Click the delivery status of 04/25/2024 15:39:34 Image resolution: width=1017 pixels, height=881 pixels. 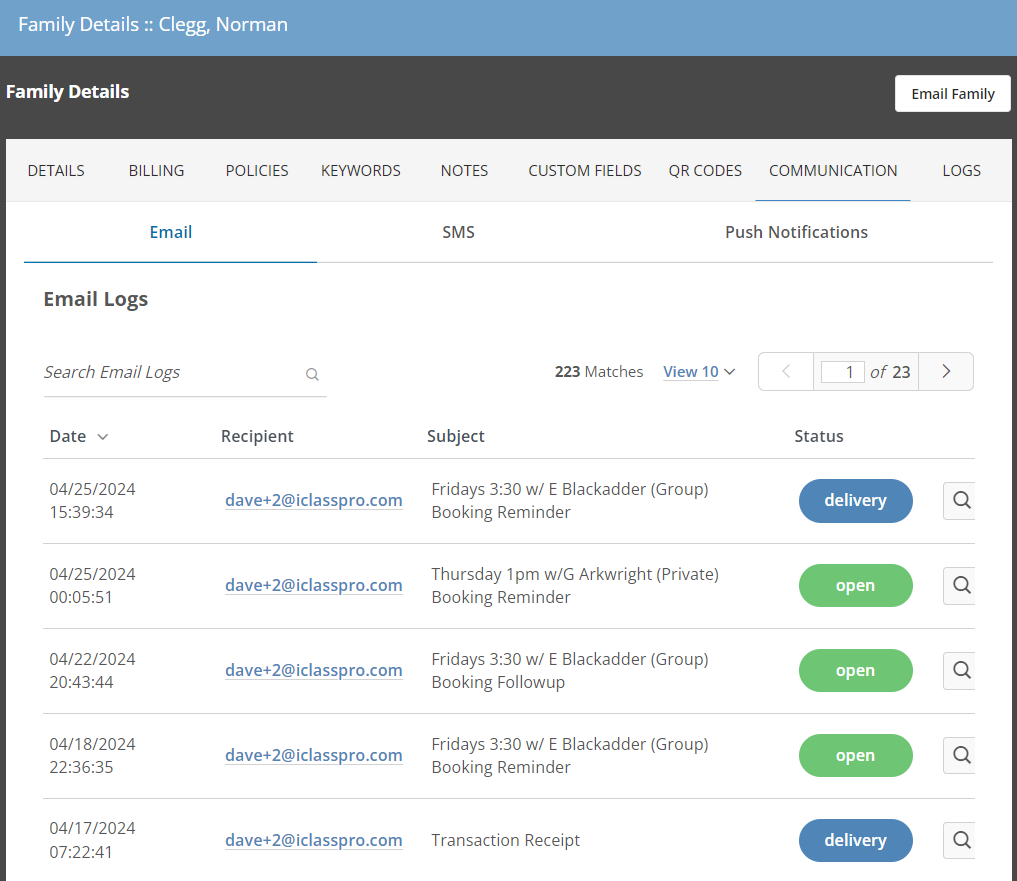tap(855, 501)
